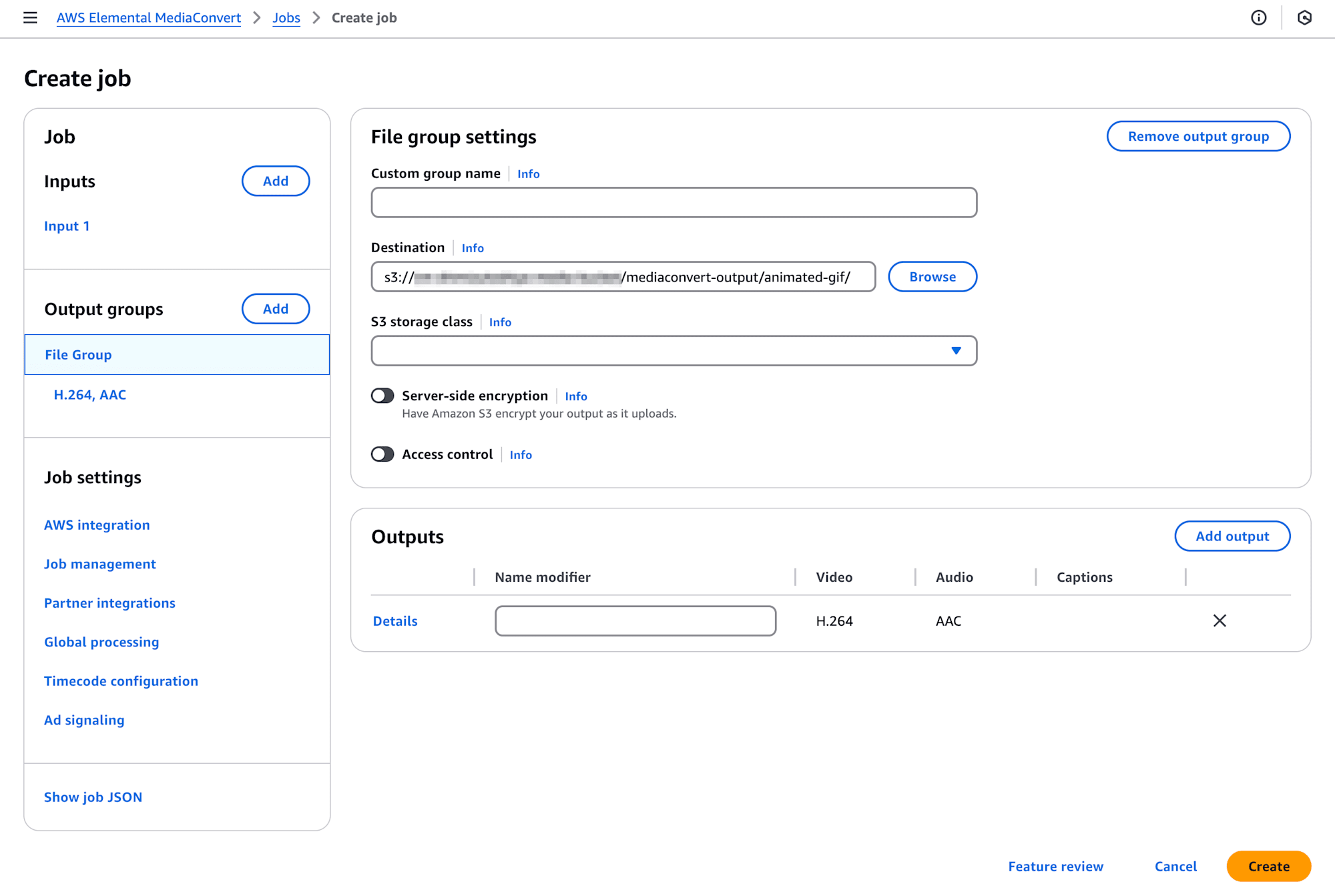Open Global processing settings
Viewport: 1335px width, 896px height.
tap(101, 642)
